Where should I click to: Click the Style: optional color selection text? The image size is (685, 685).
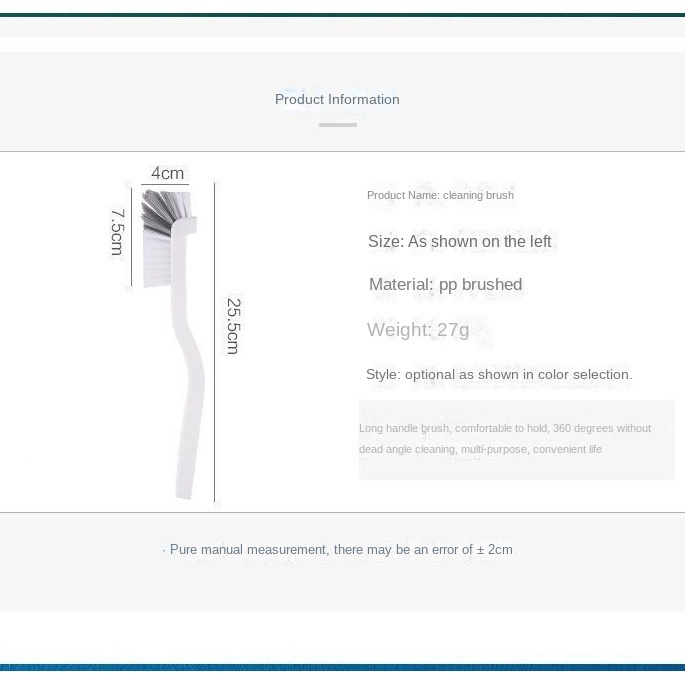pos(499,374)
